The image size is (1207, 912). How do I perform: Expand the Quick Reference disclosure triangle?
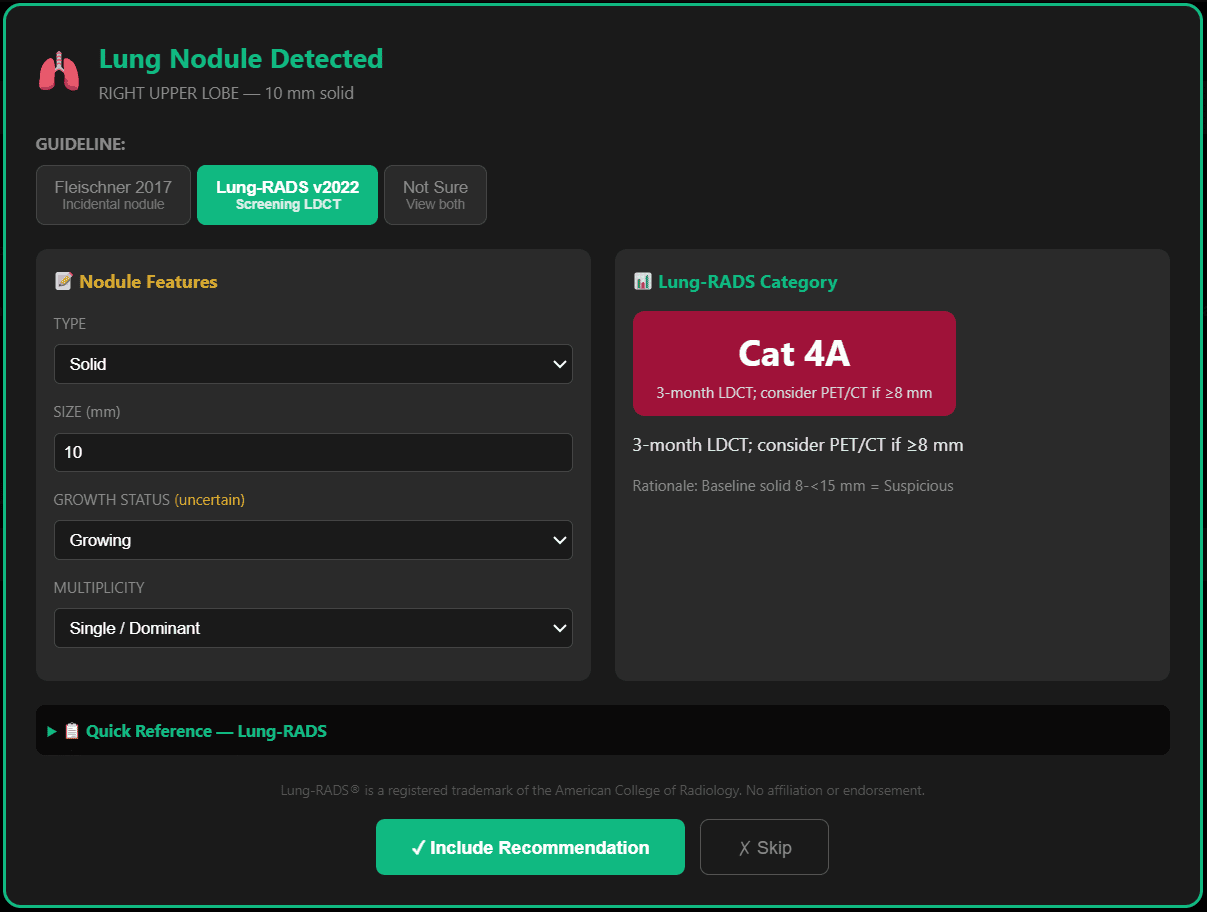(52, 731)
